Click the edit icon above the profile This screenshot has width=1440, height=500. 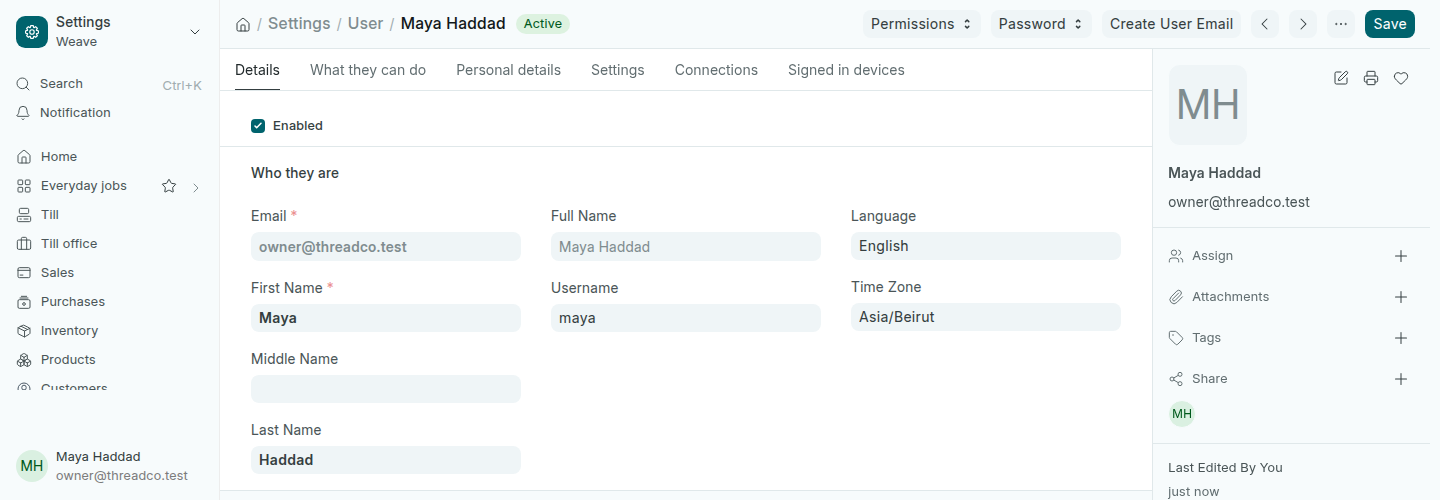tap(1341, 78)
